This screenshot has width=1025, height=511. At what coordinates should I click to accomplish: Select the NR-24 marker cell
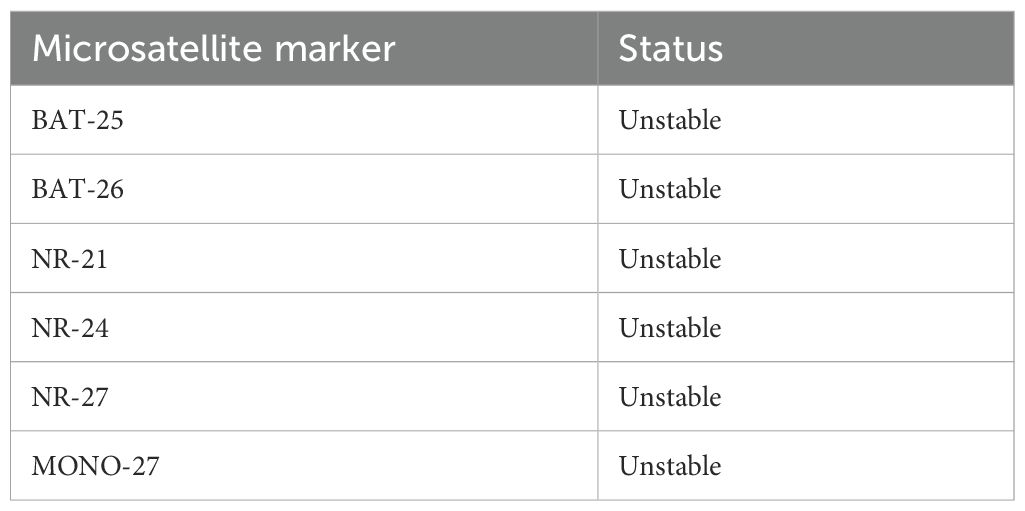pyautogui.click(x=70, y=328)
